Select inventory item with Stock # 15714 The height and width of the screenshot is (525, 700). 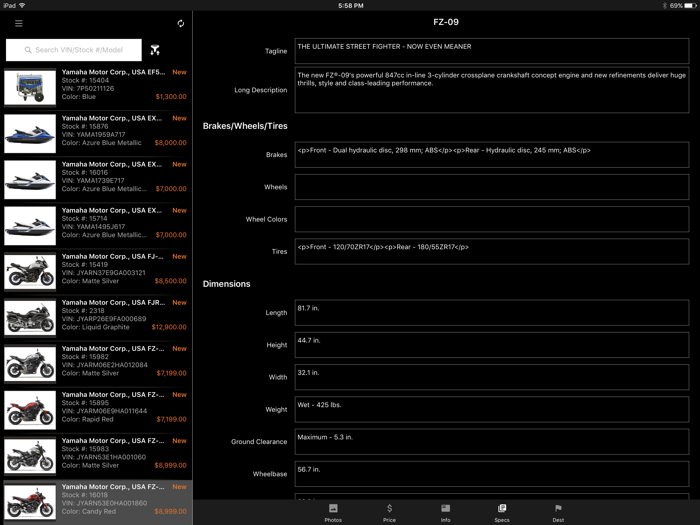coord(96,225)
